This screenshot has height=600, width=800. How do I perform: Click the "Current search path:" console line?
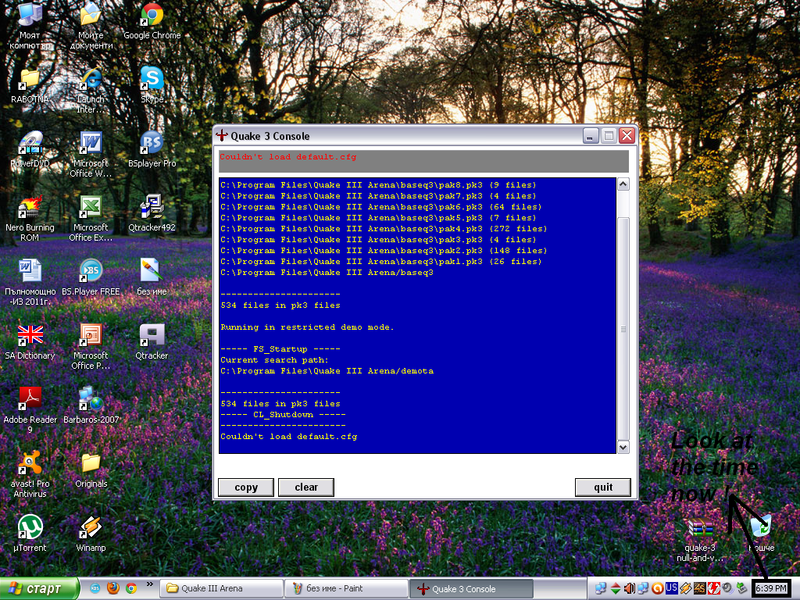pyautogui.click(x=274, y=360)
